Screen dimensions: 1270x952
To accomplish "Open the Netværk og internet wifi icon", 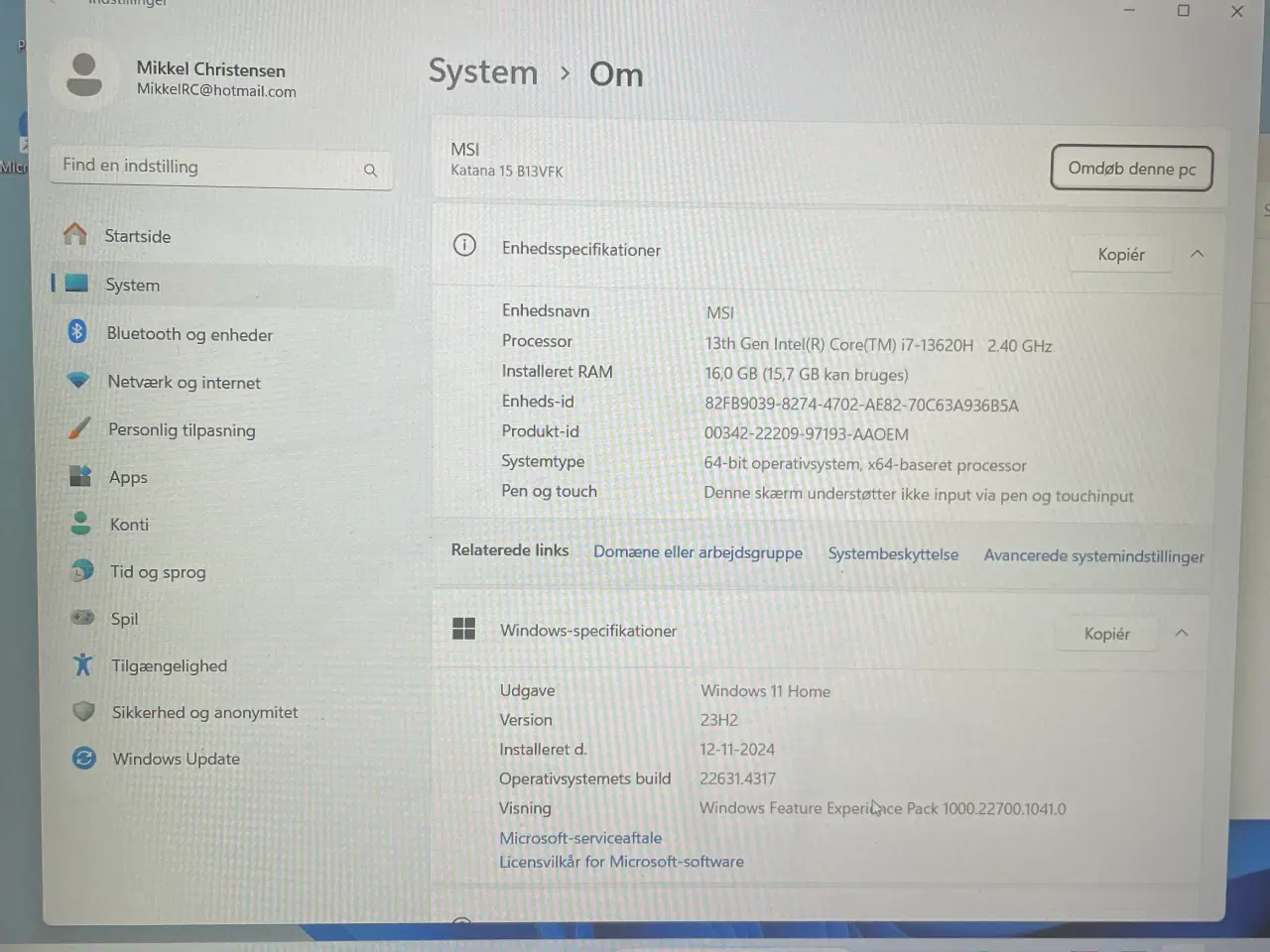I will pos(78,380).
